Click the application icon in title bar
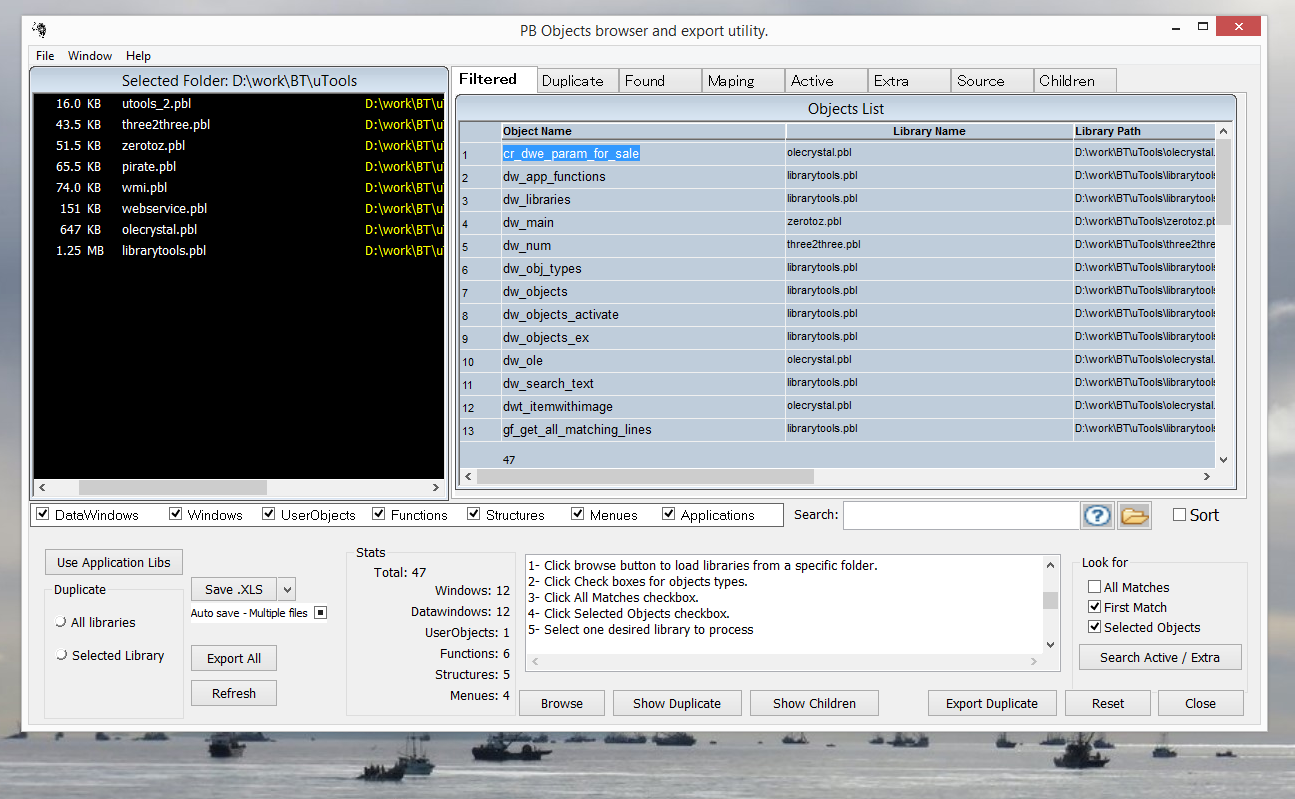 tap(41, 30)
